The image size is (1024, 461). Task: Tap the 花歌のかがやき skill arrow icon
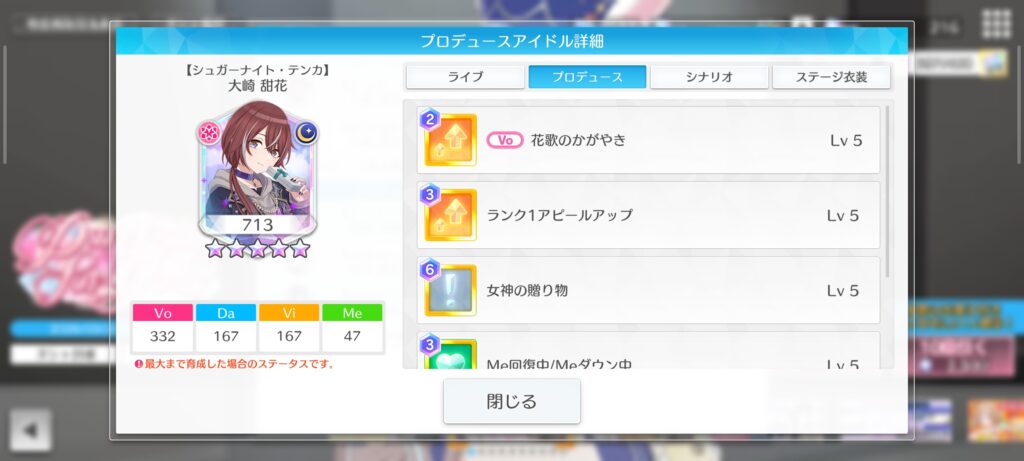pyautogui.click(x=449, y=139)
